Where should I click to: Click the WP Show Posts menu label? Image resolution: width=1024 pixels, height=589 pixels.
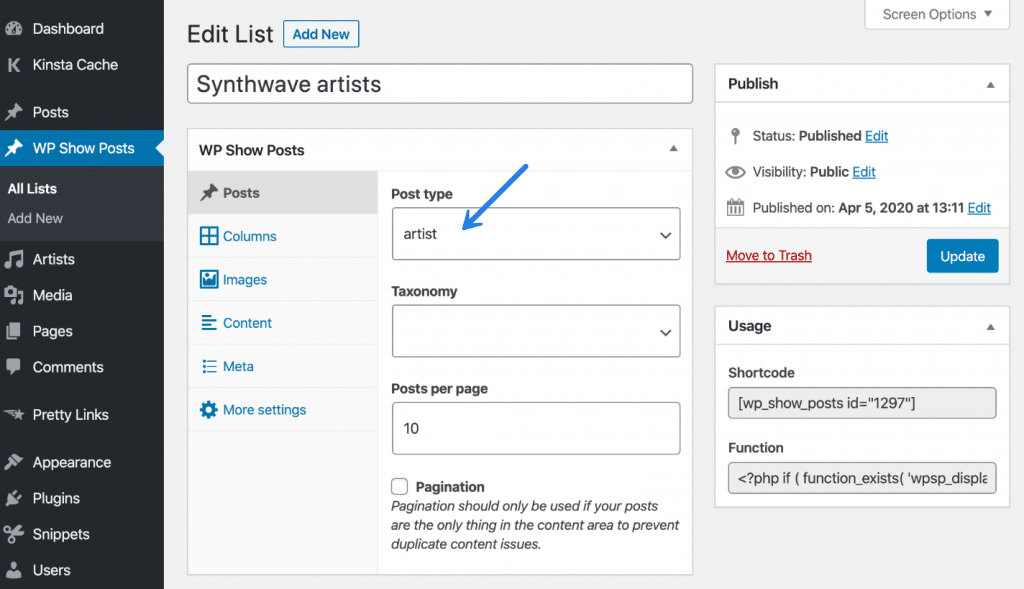pyautogui.click(x=84, y=148)
